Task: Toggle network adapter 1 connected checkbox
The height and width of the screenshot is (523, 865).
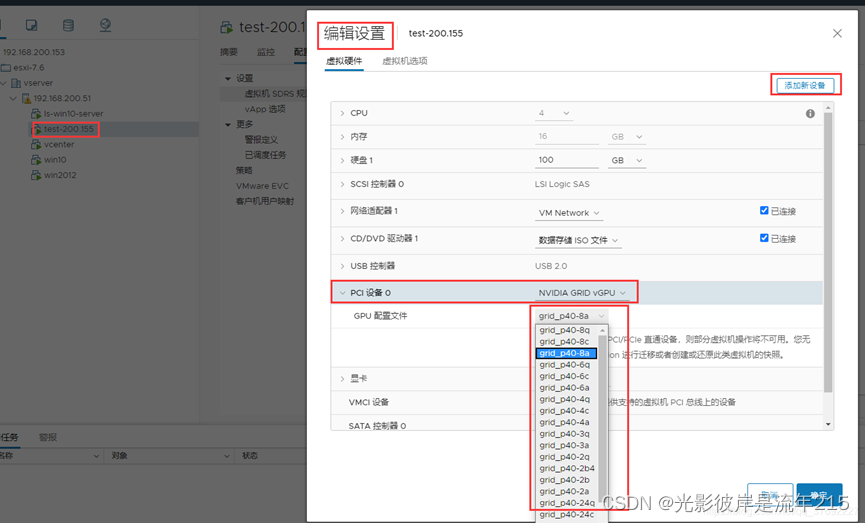Action: tap(763, 210)
